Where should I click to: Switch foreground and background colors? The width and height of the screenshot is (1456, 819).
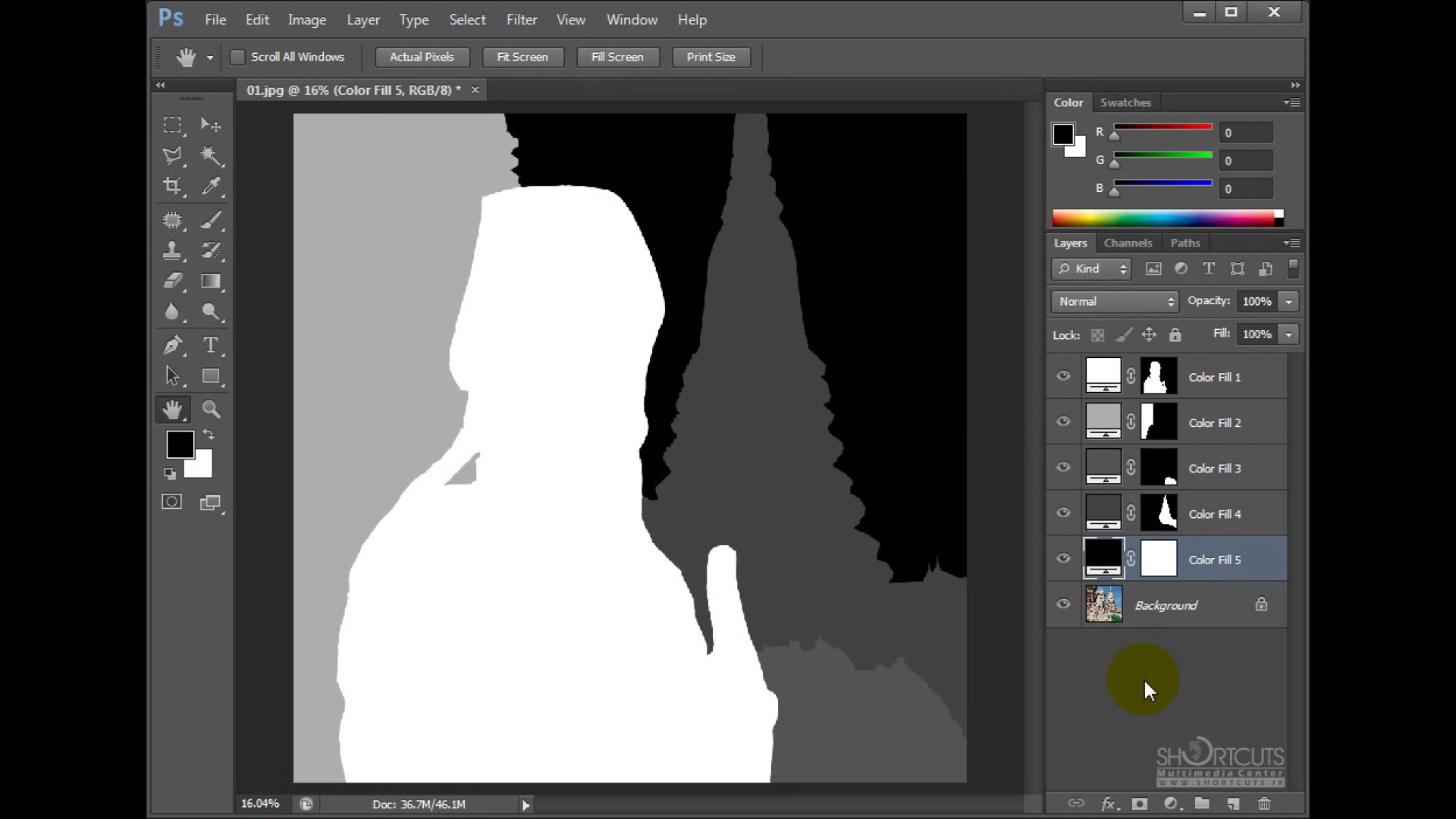click(209, 435)
